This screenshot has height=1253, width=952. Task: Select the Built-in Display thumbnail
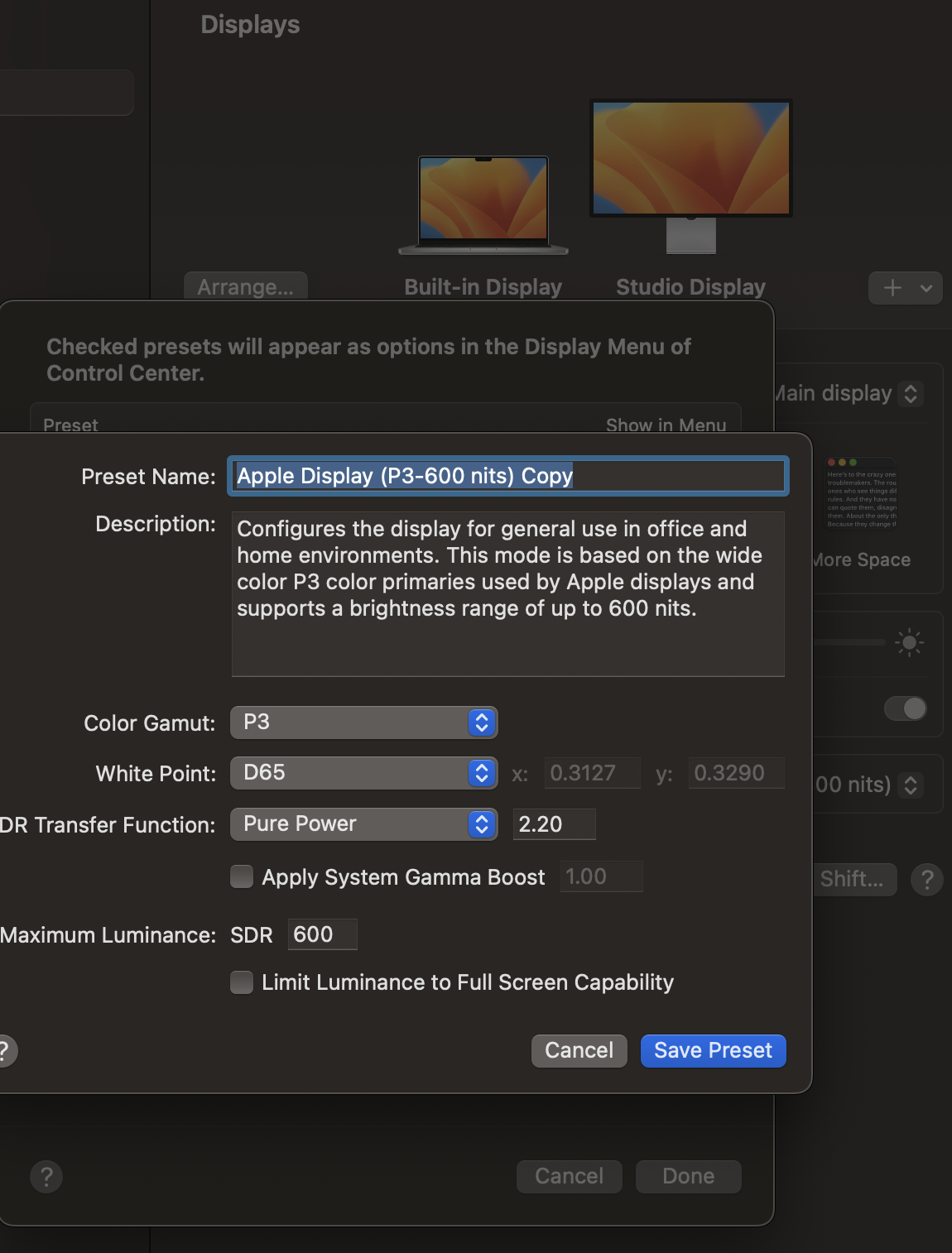483,205
